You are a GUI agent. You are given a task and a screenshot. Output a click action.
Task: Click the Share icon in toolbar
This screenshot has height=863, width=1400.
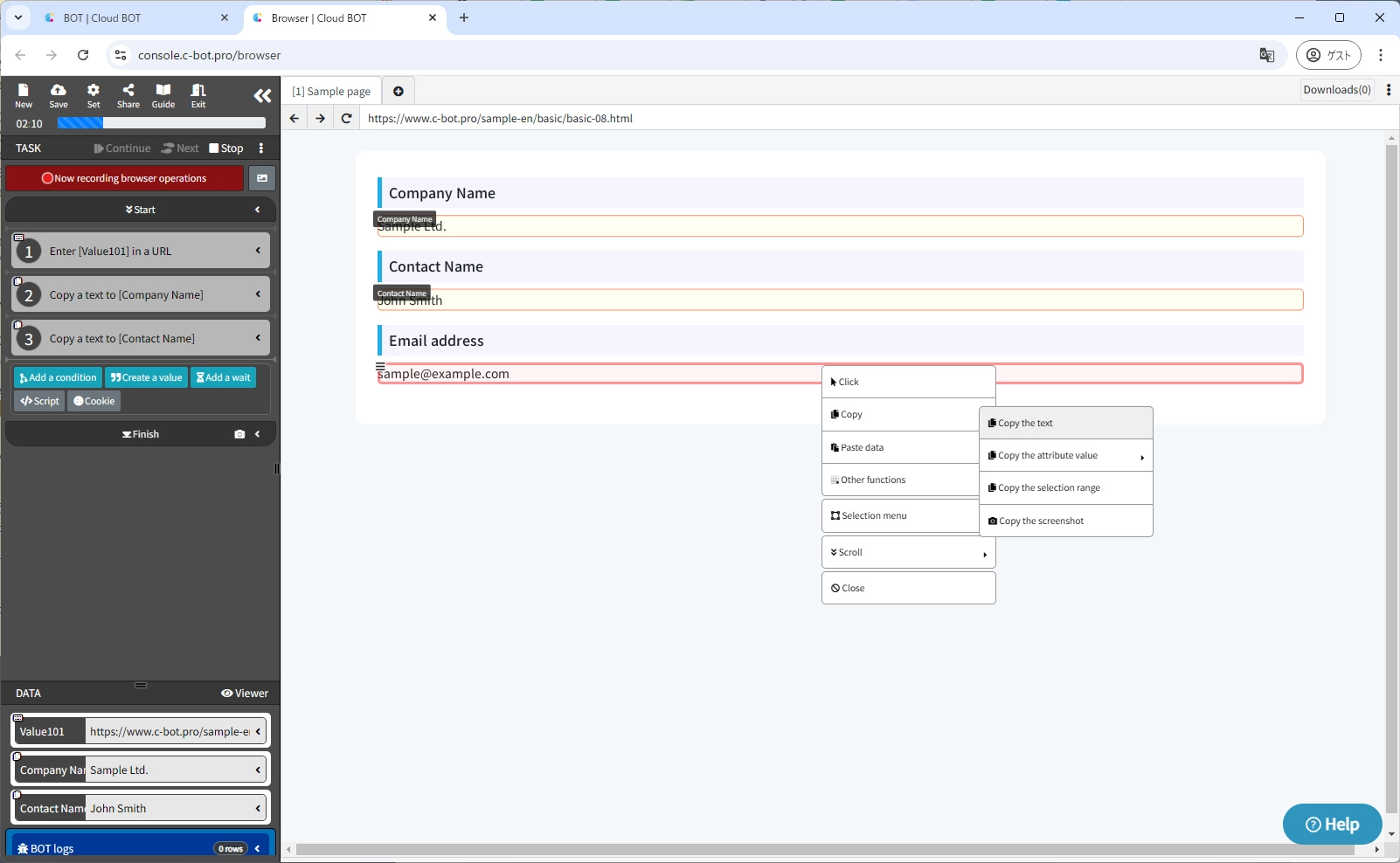pyautogui.click(x=128, y=95)
